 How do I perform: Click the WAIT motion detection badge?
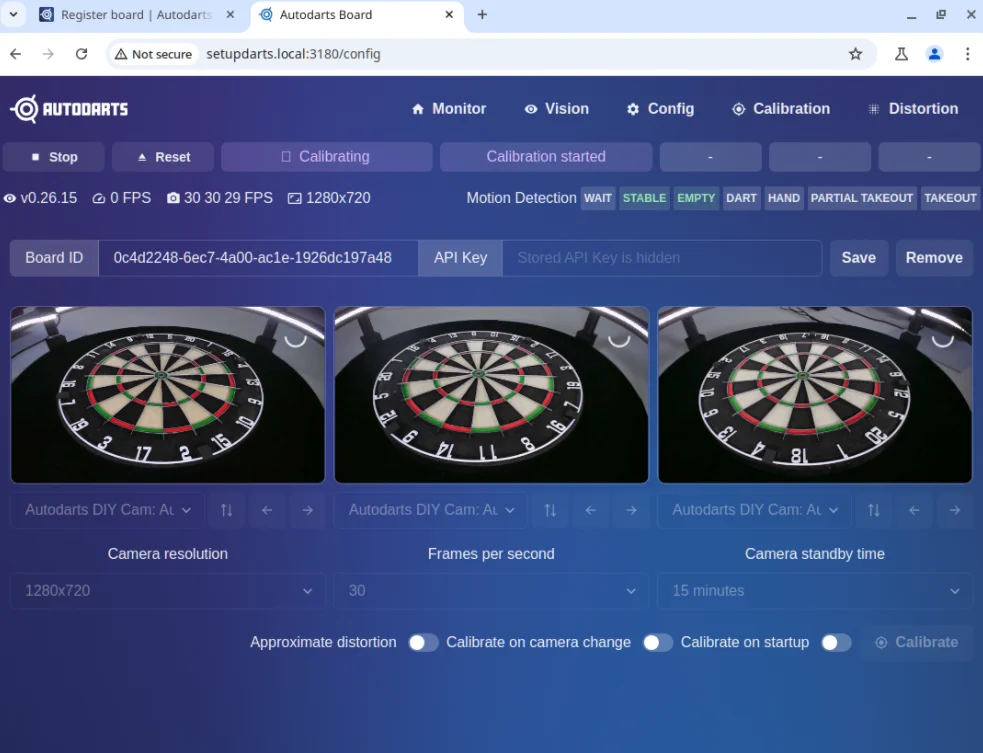(x=597, y=198)
